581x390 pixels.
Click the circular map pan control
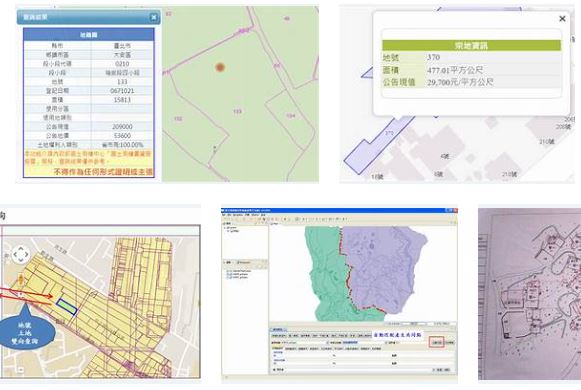pyautogui.click(x=20, y=255)
